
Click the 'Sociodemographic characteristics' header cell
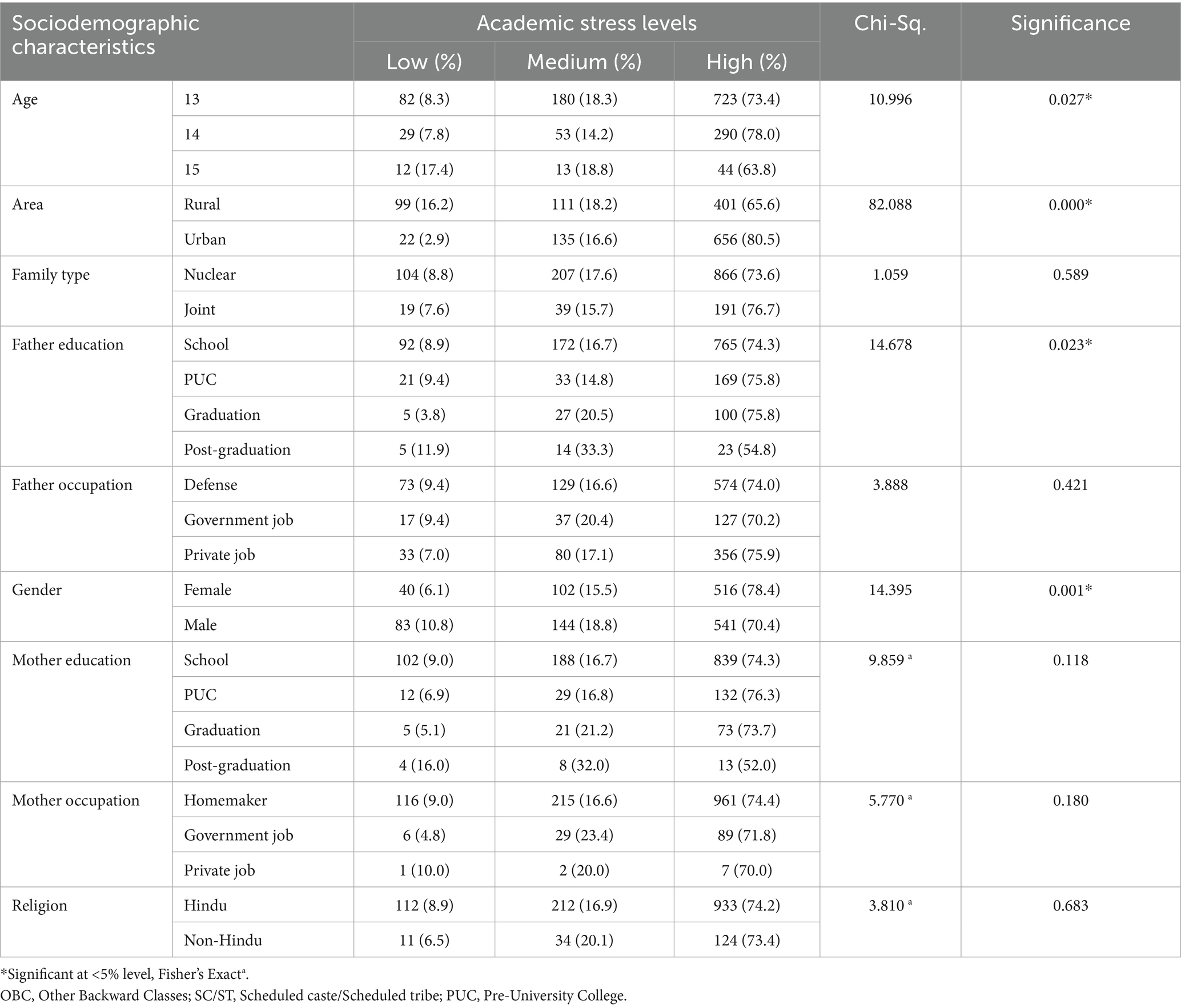point(106,35)
